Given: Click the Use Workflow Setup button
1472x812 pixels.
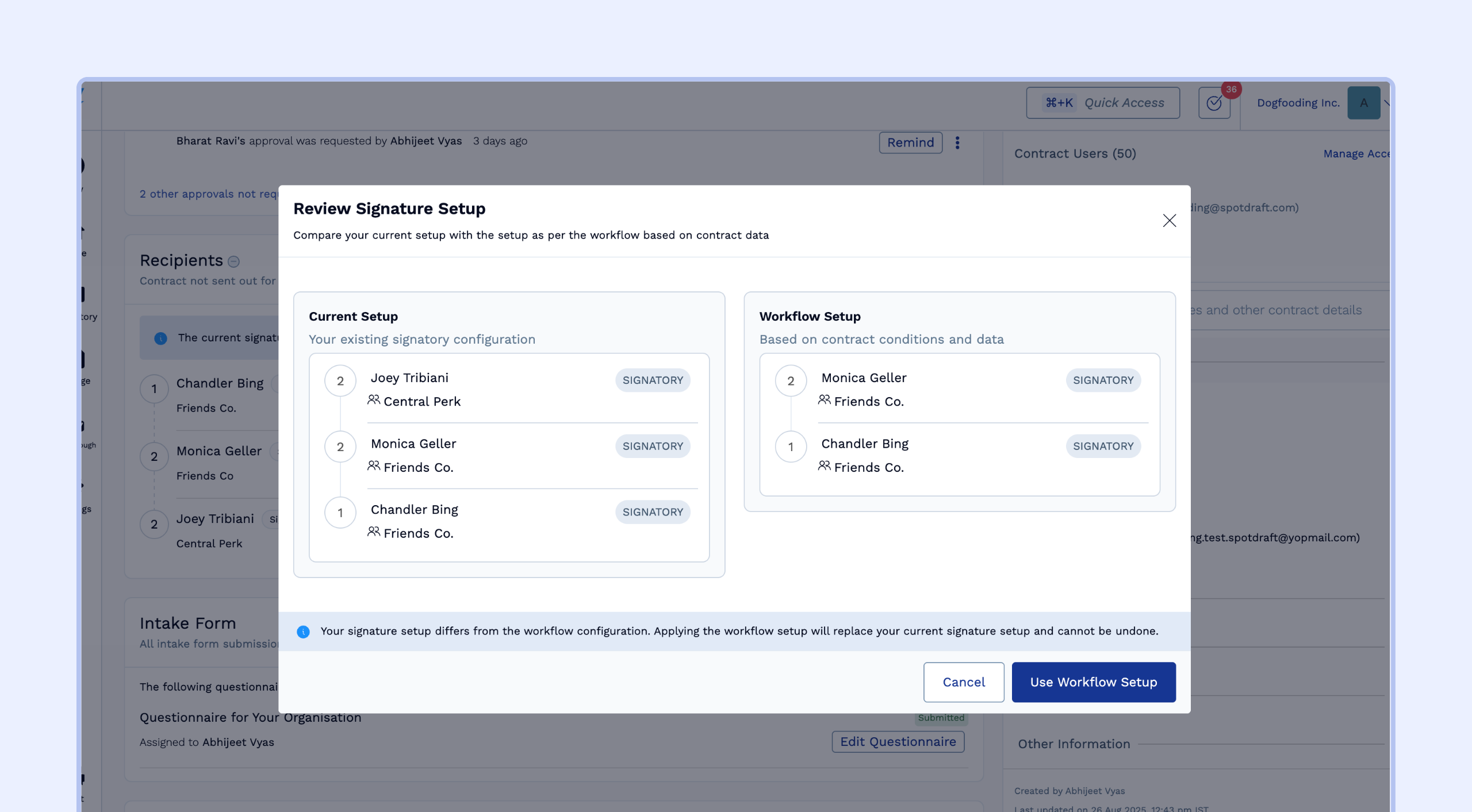Looking at the screenshot, I should pyautogui.click(x=1093, y=682).
